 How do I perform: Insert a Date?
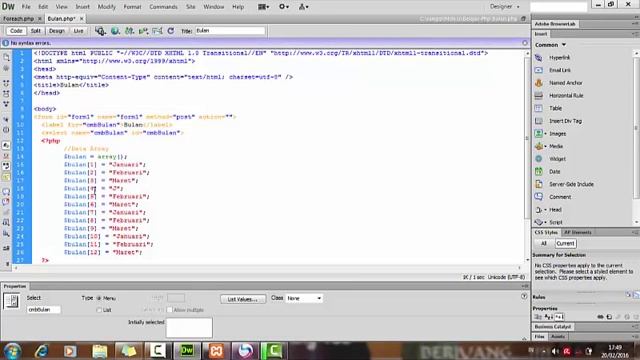(x=554, y=172)
